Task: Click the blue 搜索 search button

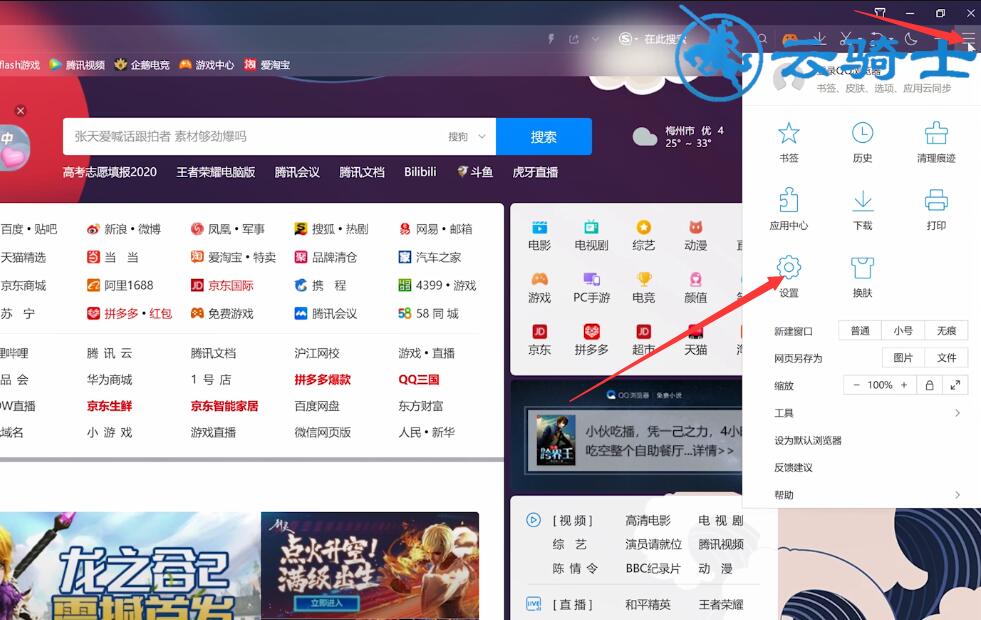Action: click(544, 136)
